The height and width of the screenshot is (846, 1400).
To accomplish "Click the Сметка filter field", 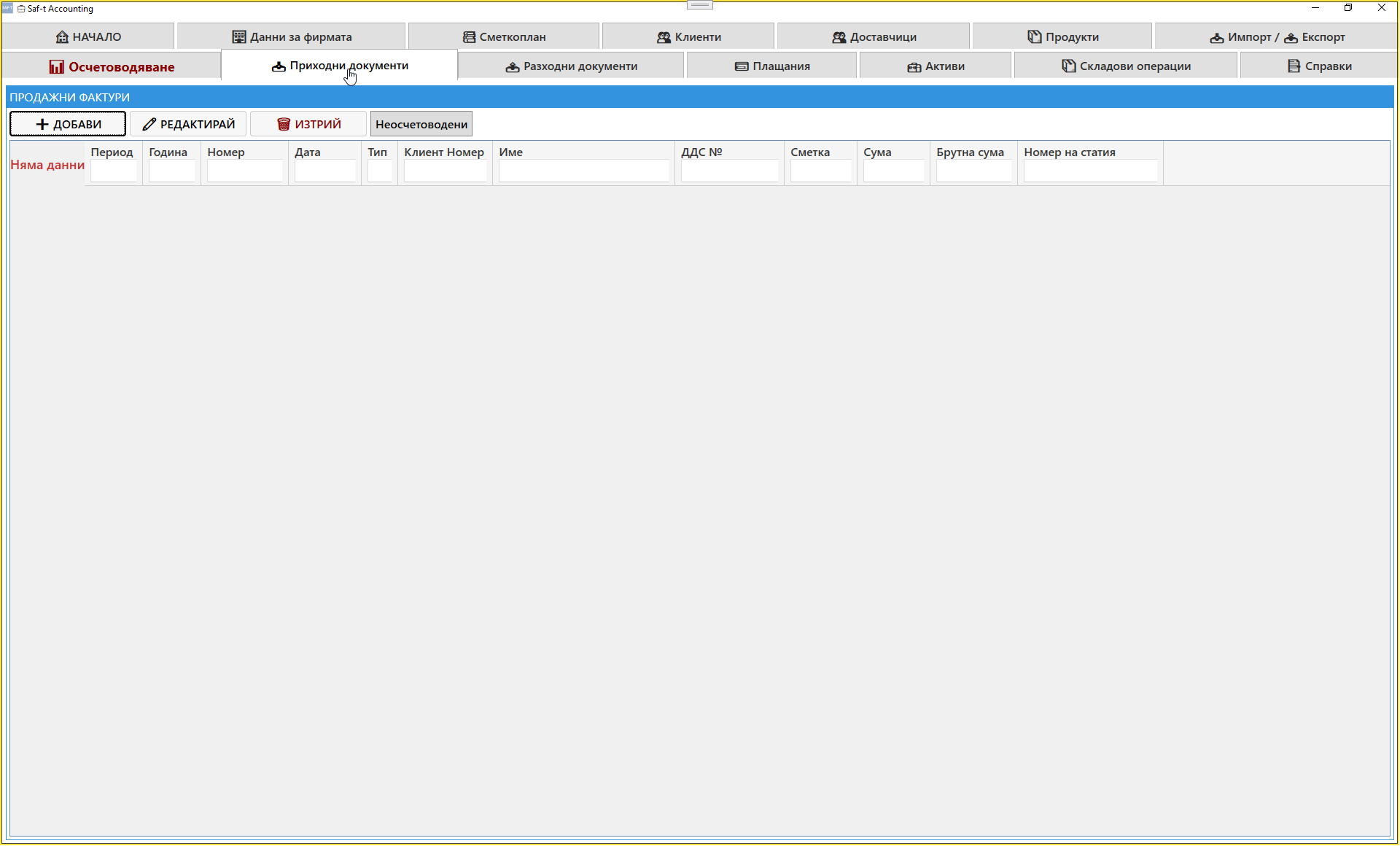I will click(821, 171).
